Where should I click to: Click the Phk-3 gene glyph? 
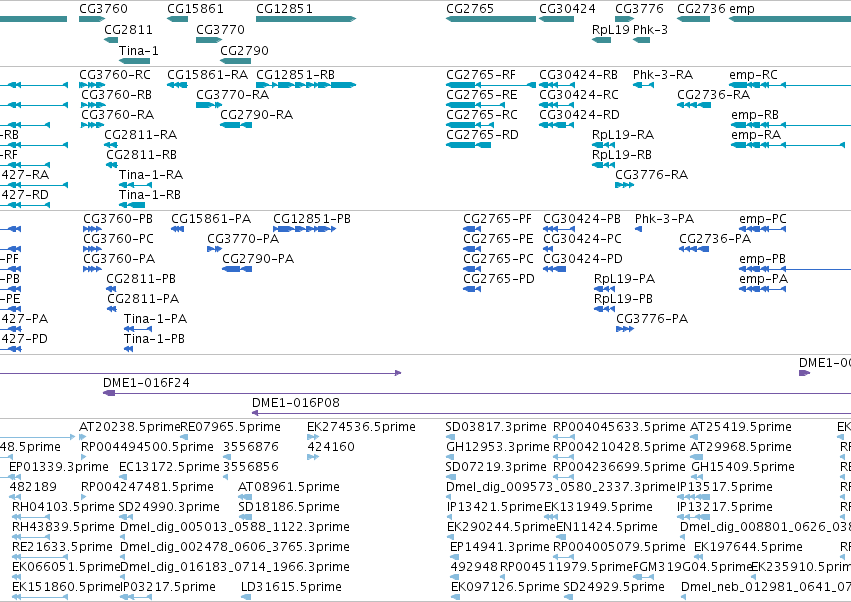point(642,40)
